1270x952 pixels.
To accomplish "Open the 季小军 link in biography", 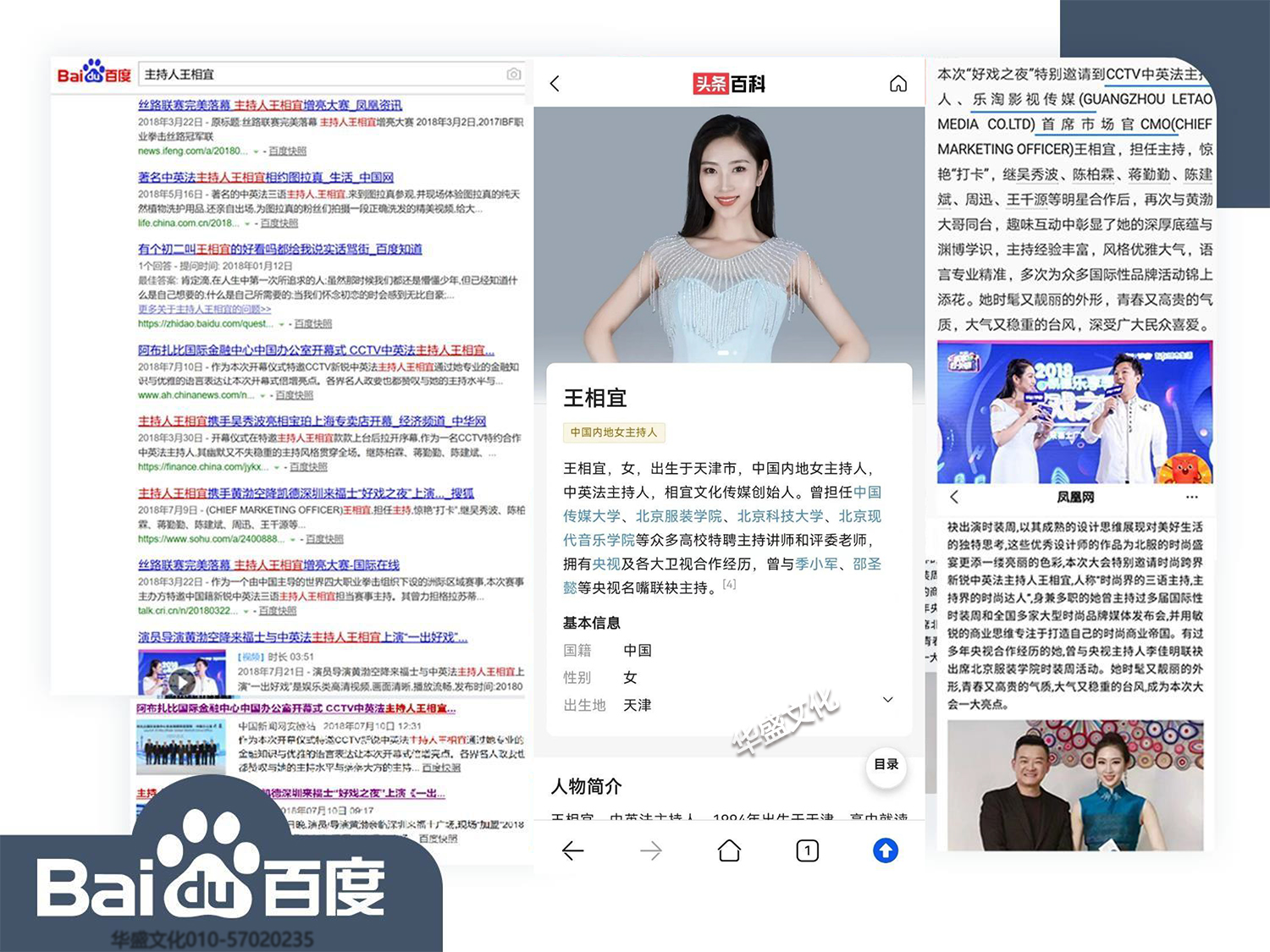I will point(816,564).
